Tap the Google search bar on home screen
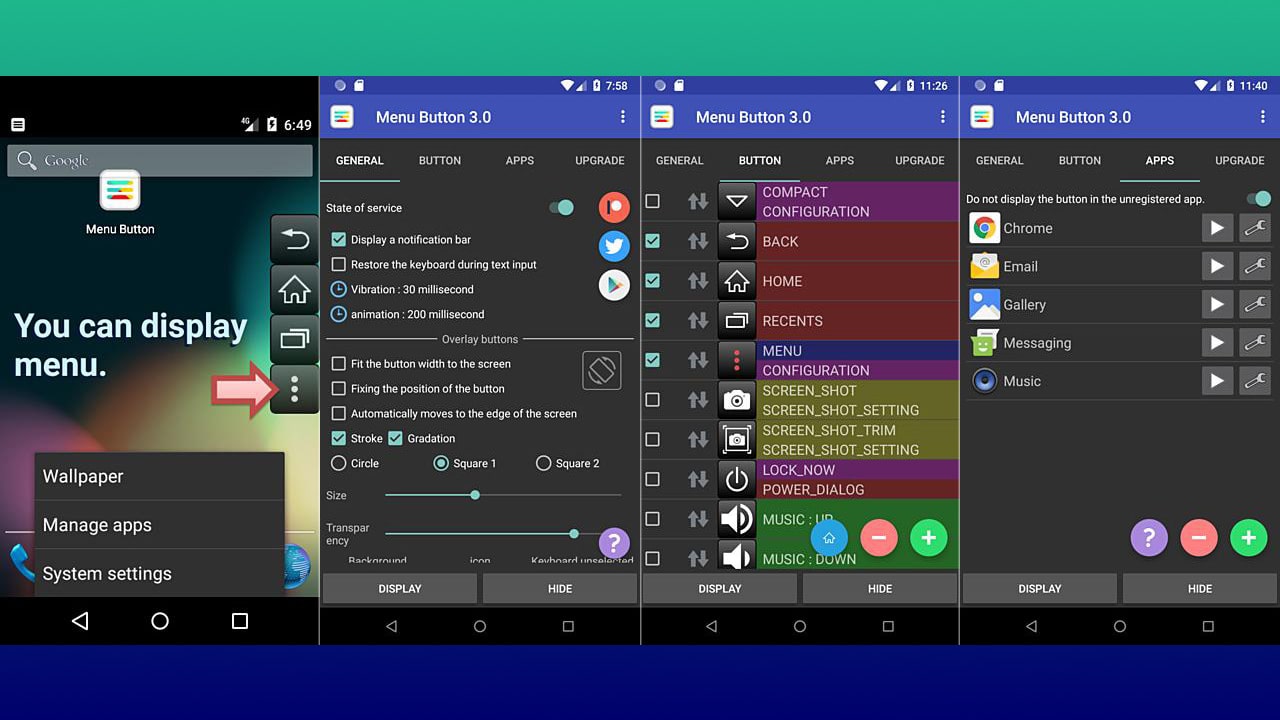 click(160, 160)
